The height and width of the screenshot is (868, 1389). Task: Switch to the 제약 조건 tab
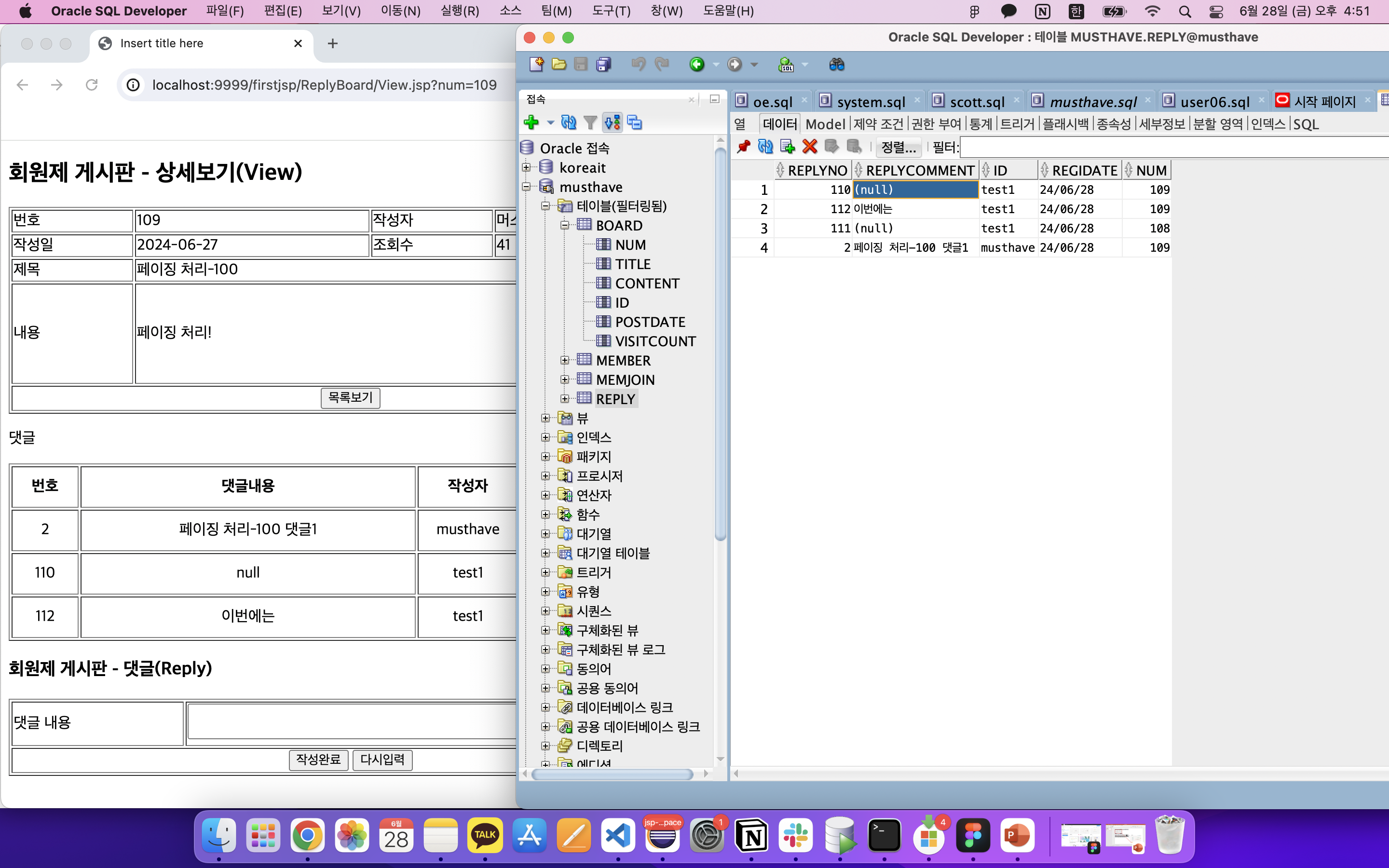878,124
